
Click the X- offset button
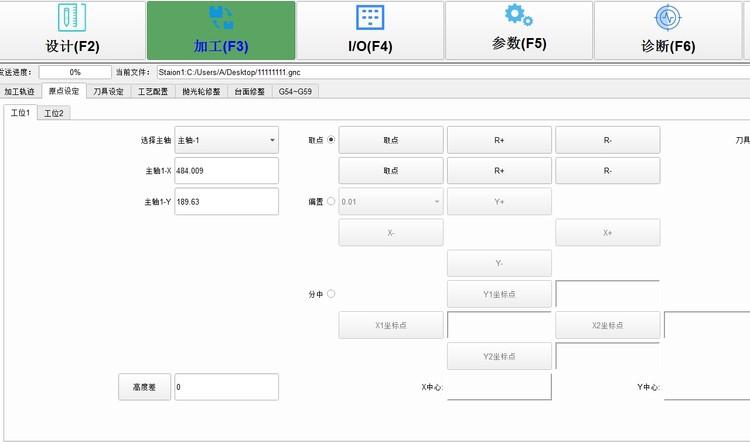[x=391, y=232]
